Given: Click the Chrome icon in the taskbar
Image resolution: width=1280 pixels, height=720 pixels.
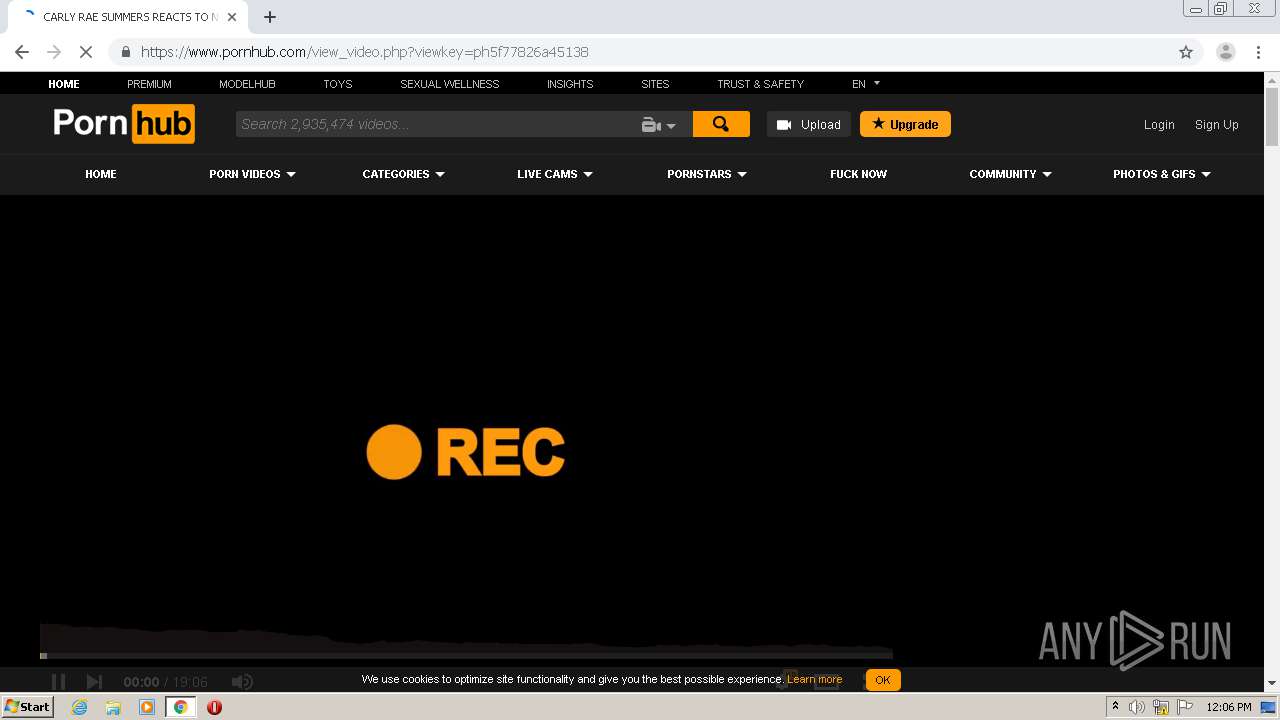Looking at the screenshot, I should coord(181,707).
